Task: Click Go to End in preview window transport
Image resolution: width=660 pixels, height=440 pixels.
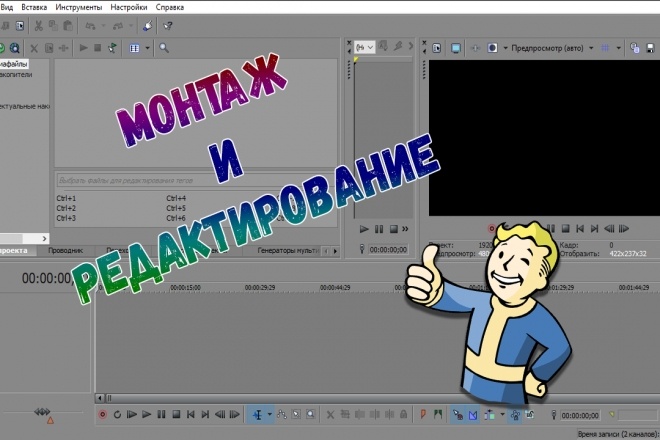Action: pyautogui.click(x=594, y=229)
